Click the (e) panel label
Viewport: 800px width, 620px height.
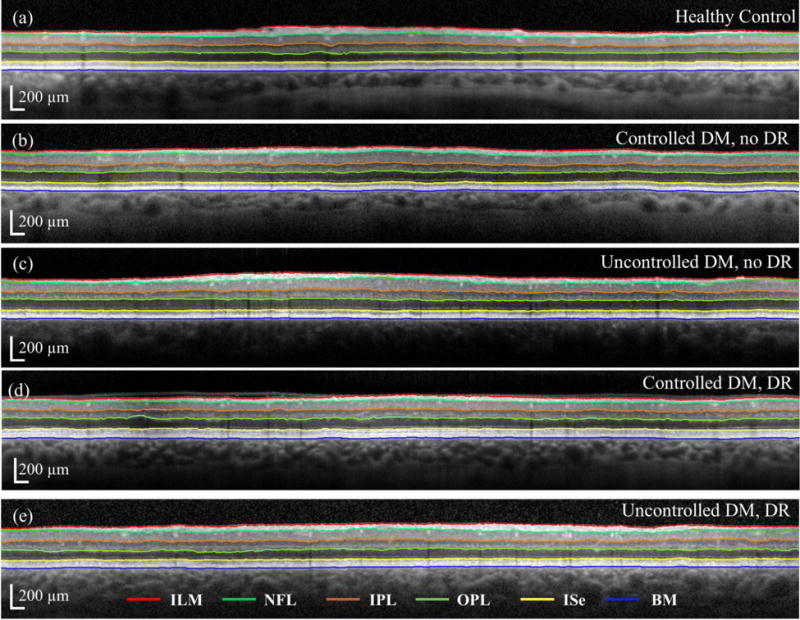coord(18,510)
